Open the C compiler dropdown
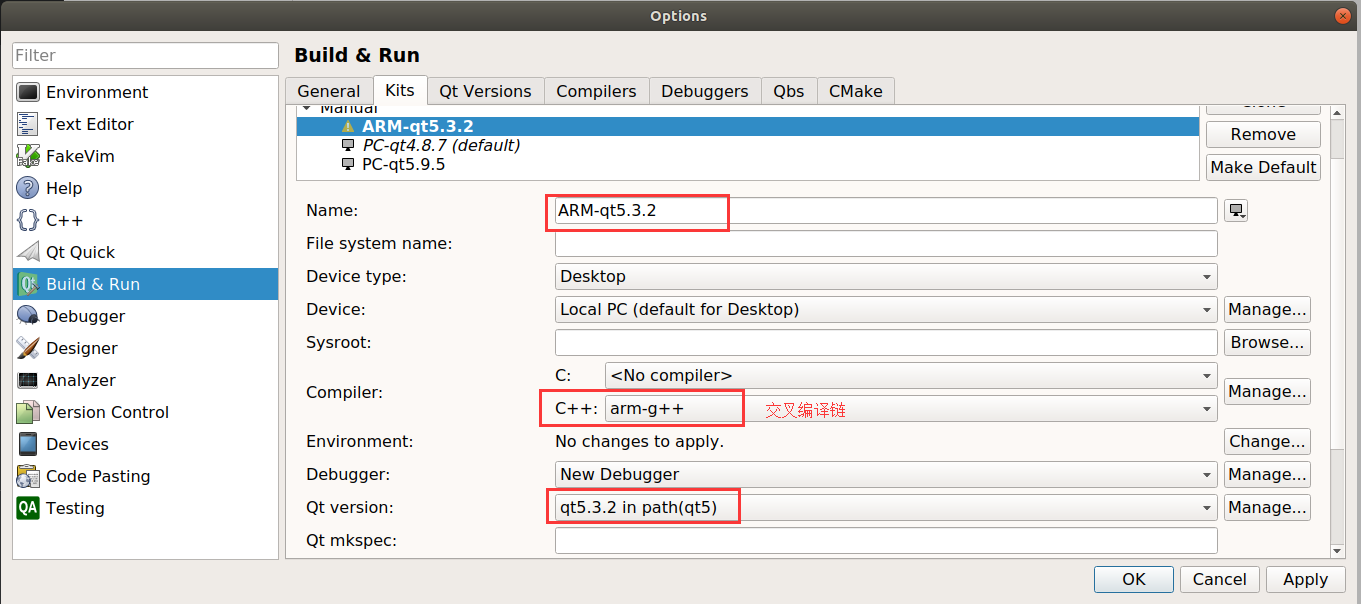 [x=911, y=376]
